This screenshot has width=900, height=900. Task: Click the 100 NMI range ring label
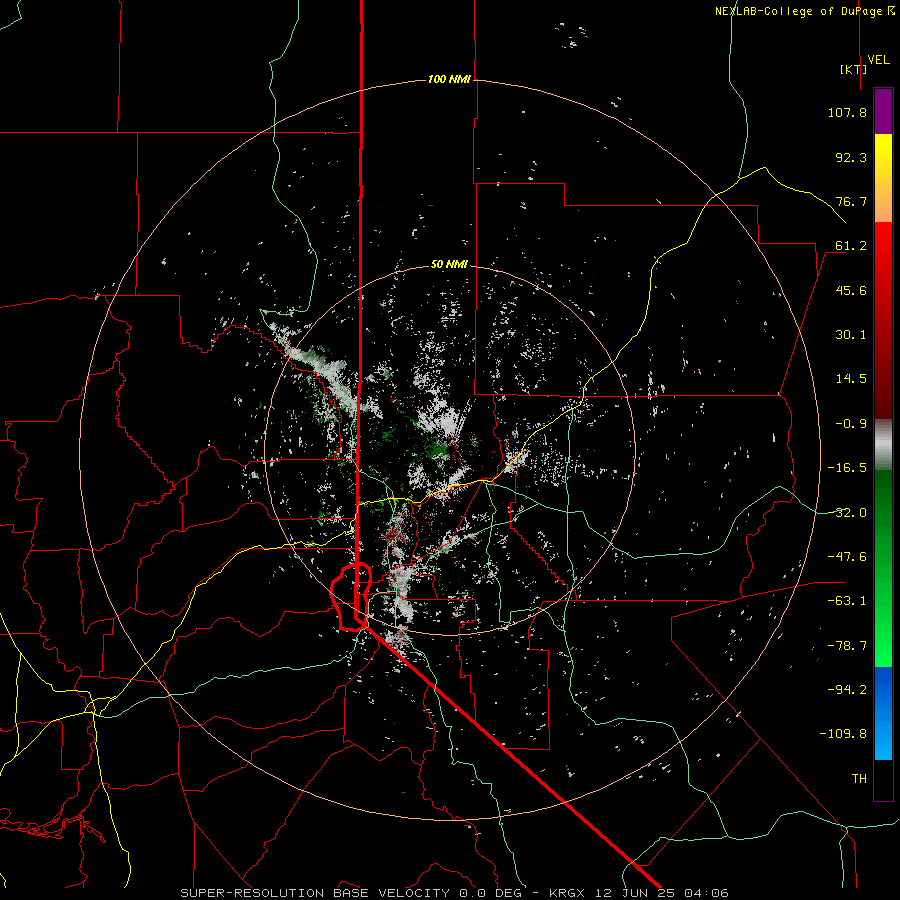[x=449, y=79]
